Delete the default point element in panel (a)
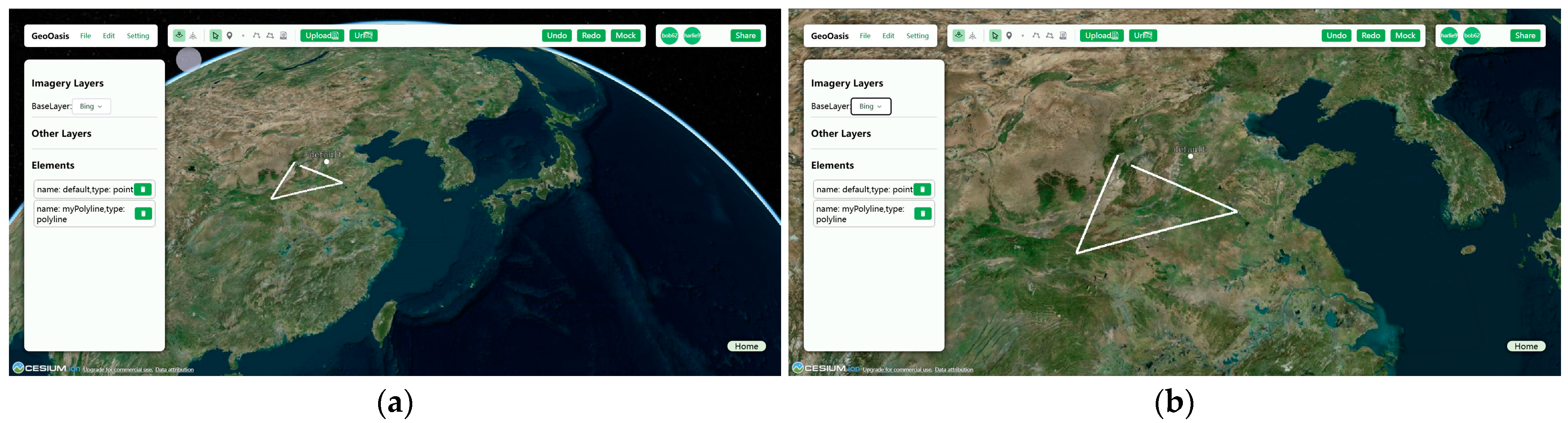The width and height of the screenshot is (1568, 423). [x=142, y=189]
